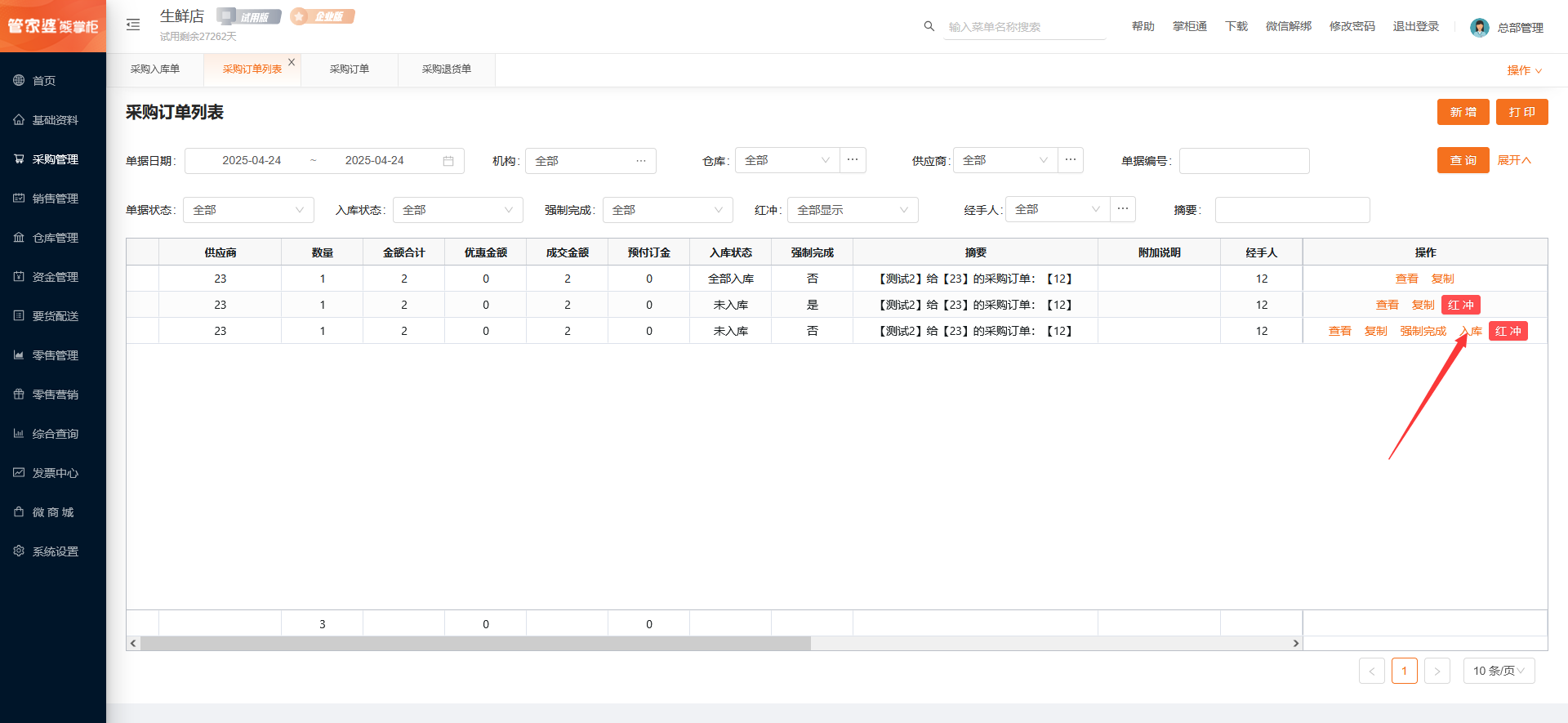The height and width of the screenshot is (723, 1568).
Task: Click the search magnifier icon
Action: [929, 26]
